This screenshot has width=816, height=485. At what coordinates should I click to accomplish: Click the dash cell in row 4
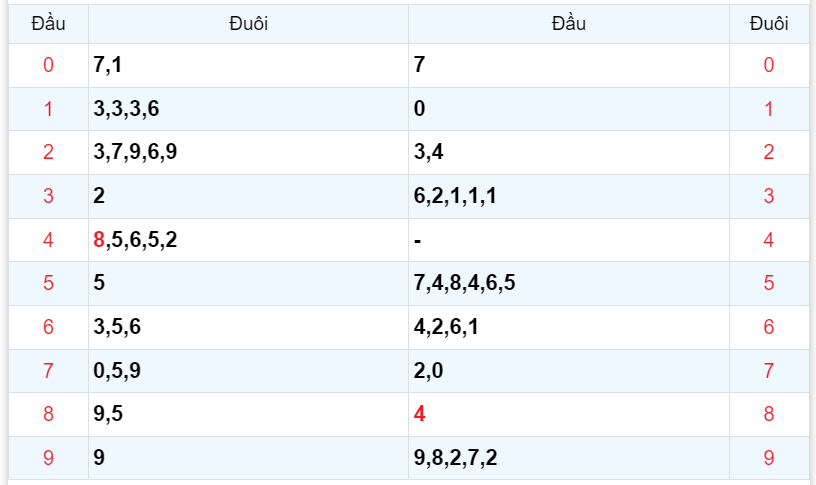click(x=418, y=240)
